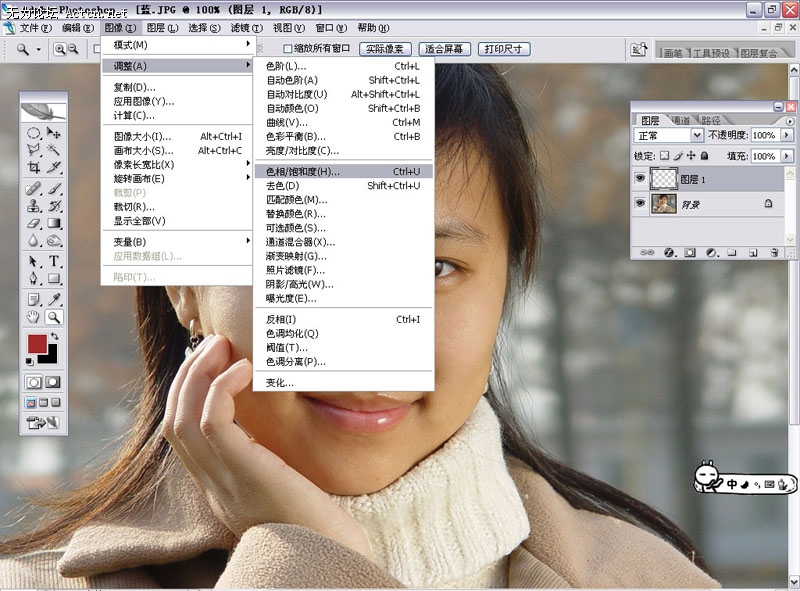Choose 色相/饱和度(H) from the menu
This screenshot has width=800, height=591.
coord(303,172)
